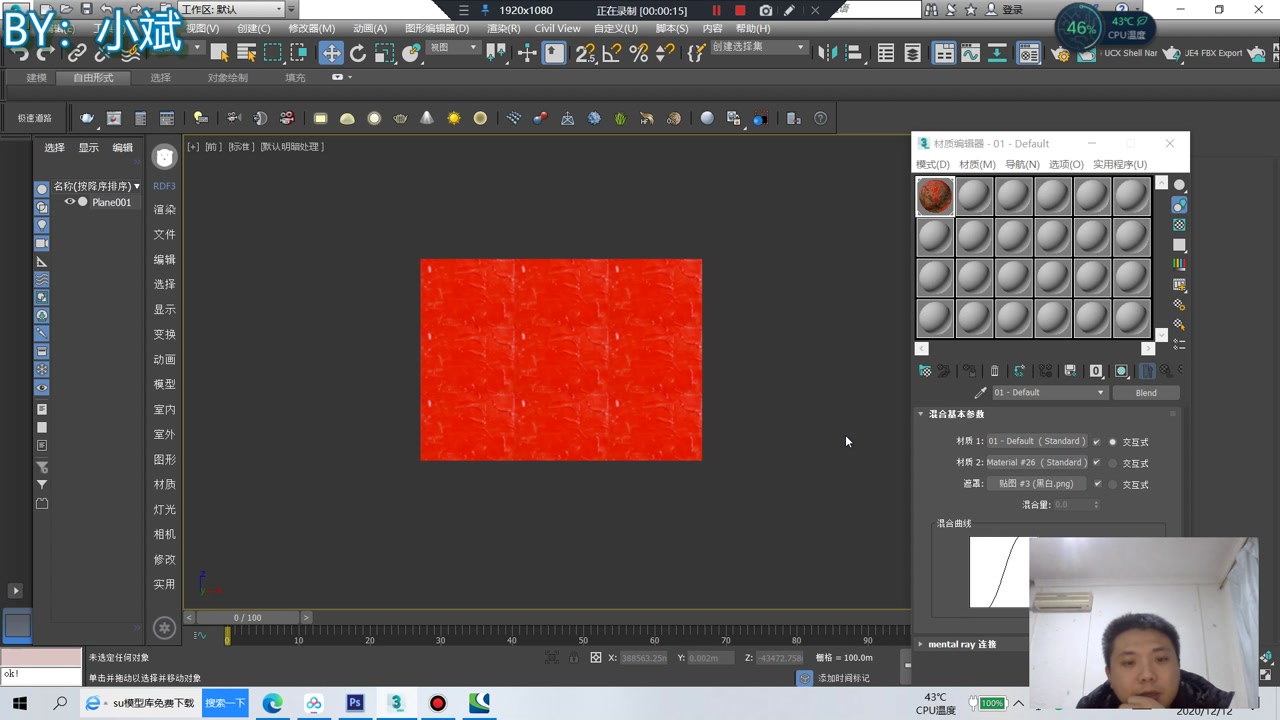Open the named selection sets dropdown
The height and width of the screenshot is (720, 1280).
[758, 47]
